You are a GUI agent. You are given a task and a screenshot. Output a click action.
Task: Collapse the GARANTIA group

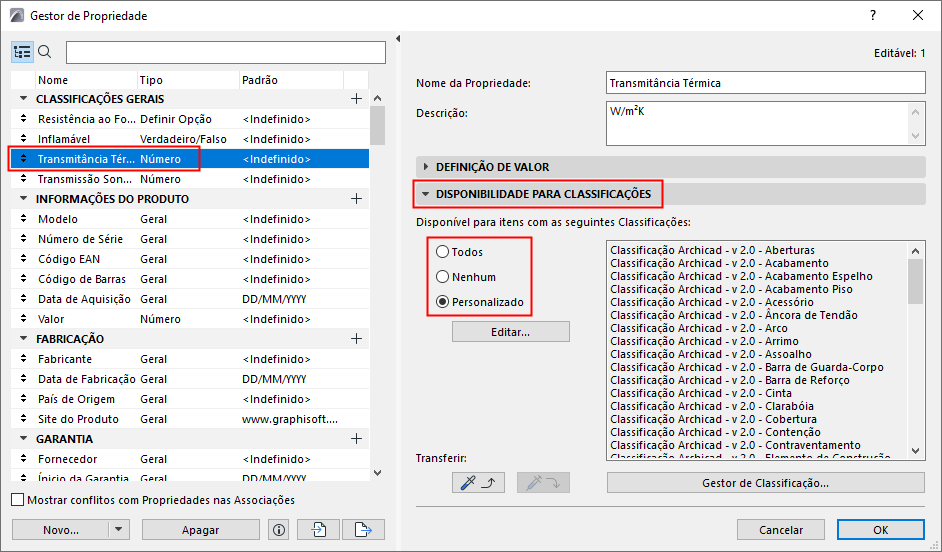(x=23, y=439)
